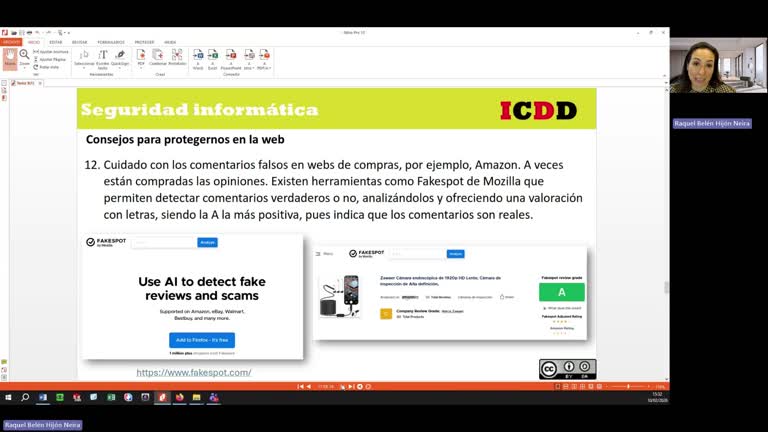The width and height of the screenshot is (768, 432).
Task: Click the create PDF button
Action: pos(141,58)
